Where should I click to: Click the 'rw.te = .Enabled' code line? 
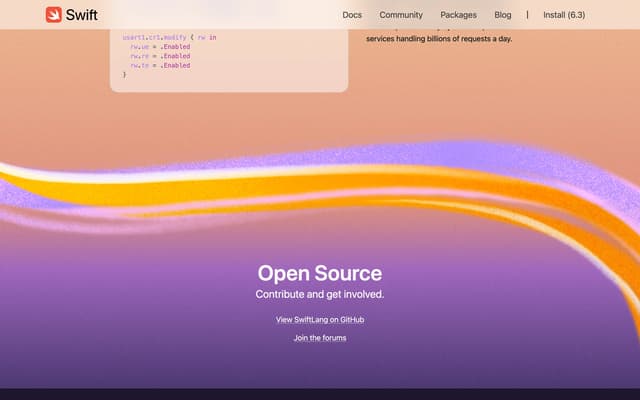(160, 66)
